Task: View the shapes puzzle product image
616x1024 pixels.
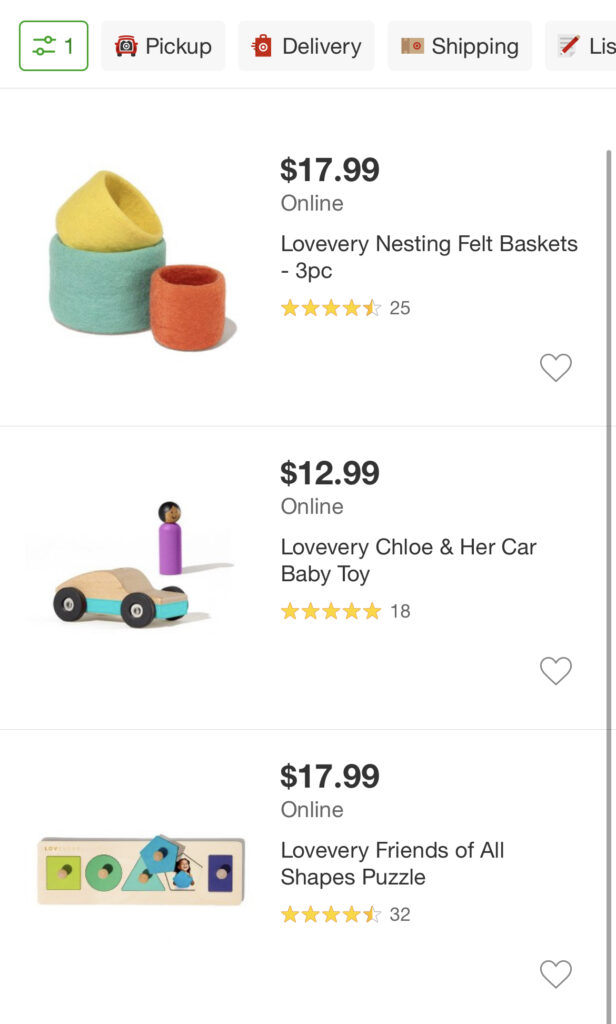Action: click(x=141, y=869)
